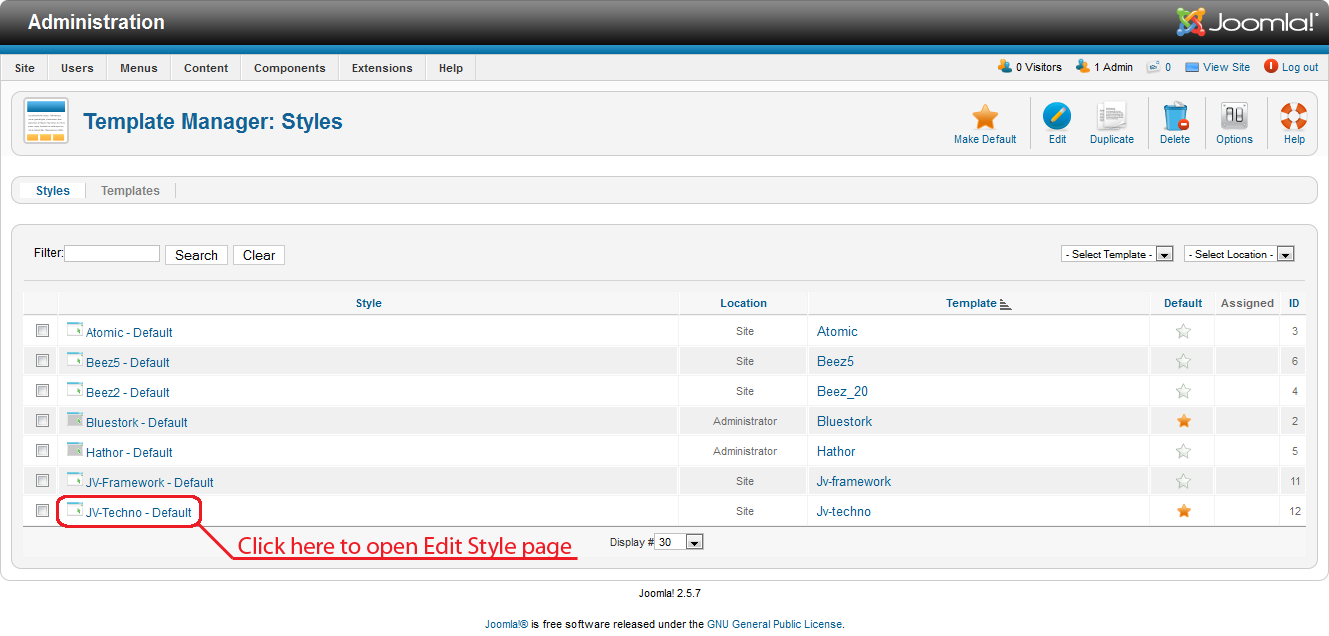1329x636 pixels.
Task: Click preview icon beside Hathor - Default
Action: pos(75,449)
